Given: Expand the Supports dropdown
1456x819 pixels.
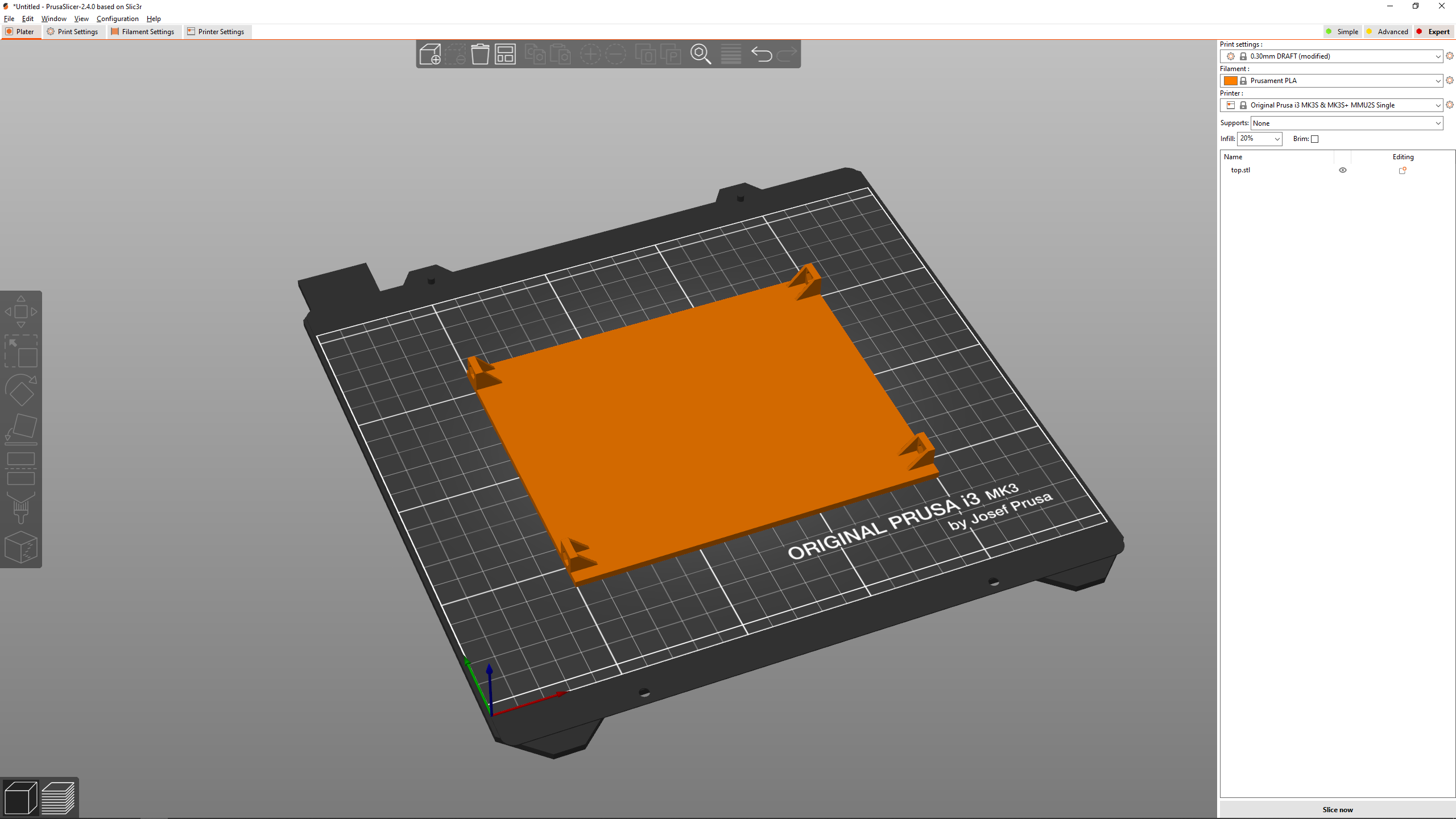Looking at the screenshot, I should 1437,123.
